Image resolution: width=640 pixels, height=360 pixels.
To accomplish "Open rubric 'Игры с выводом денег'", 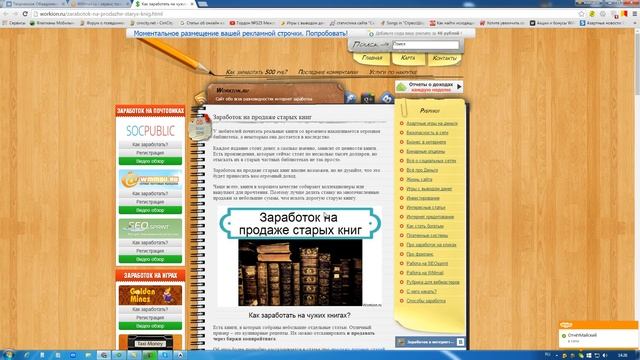I will [x=429, y=189].
